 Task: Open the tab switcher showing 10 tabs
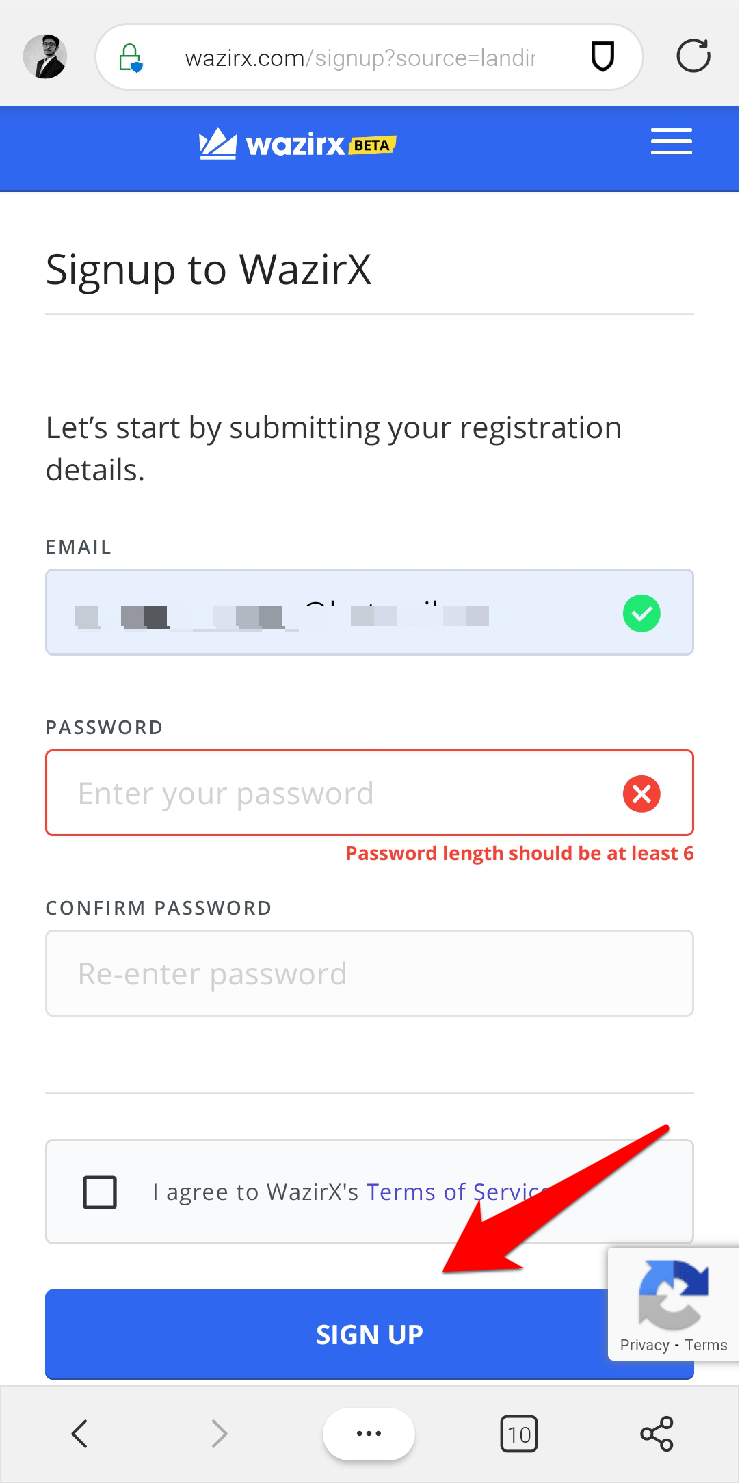(x=518, y=1434)
